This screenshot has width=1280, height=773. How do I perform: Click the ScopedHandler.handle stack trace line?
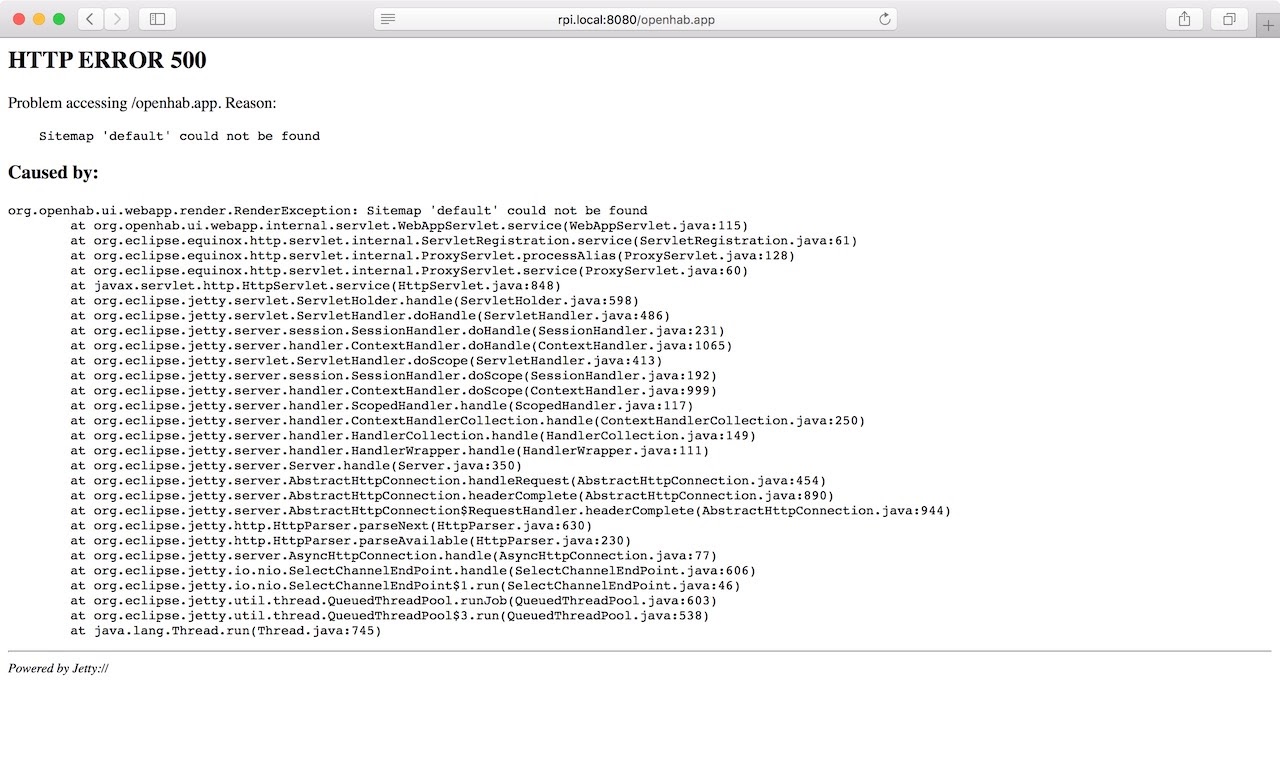[382, 406]
